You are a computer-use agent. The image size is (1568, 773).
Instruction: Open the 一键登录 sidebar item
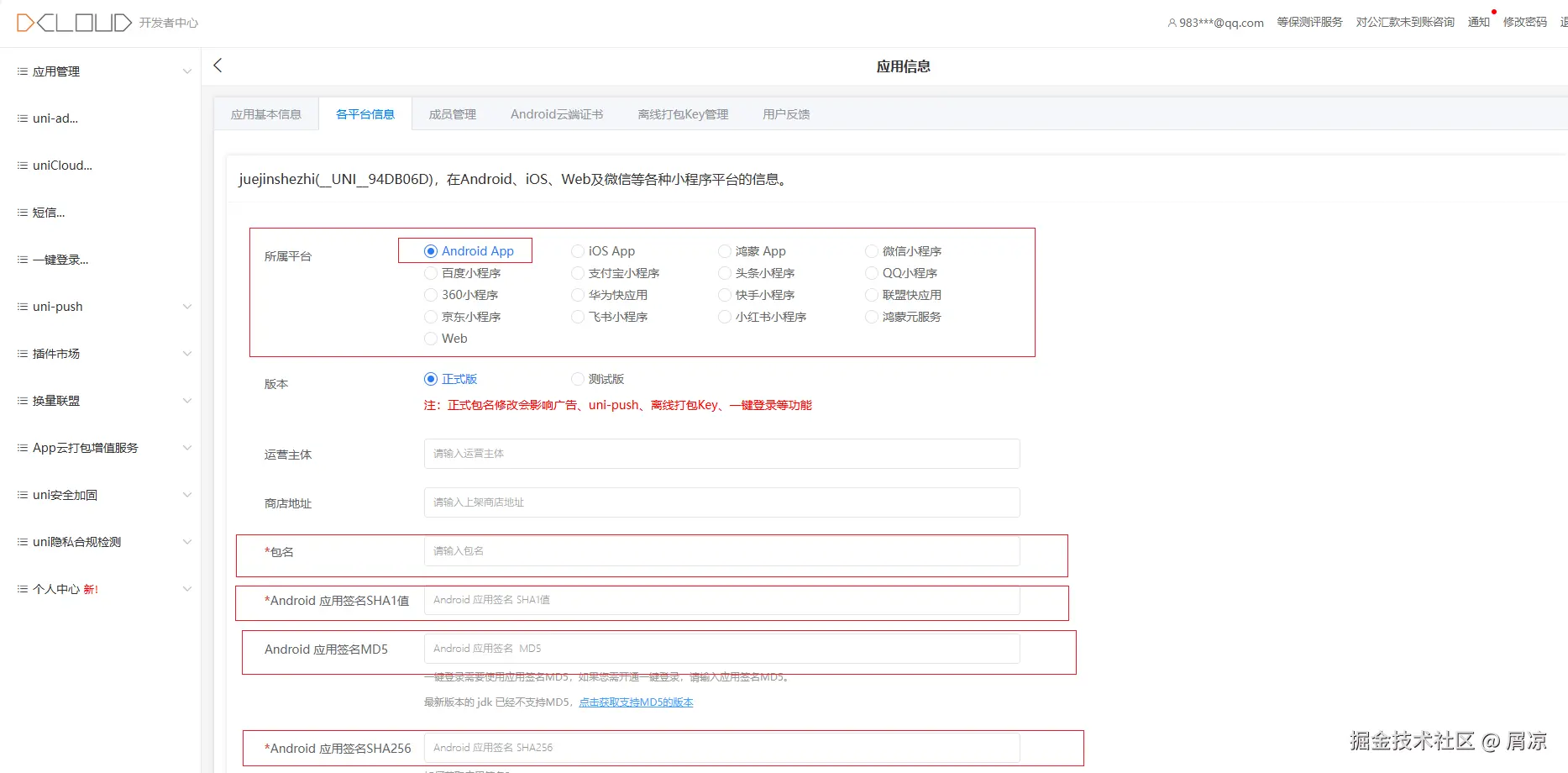101,260
